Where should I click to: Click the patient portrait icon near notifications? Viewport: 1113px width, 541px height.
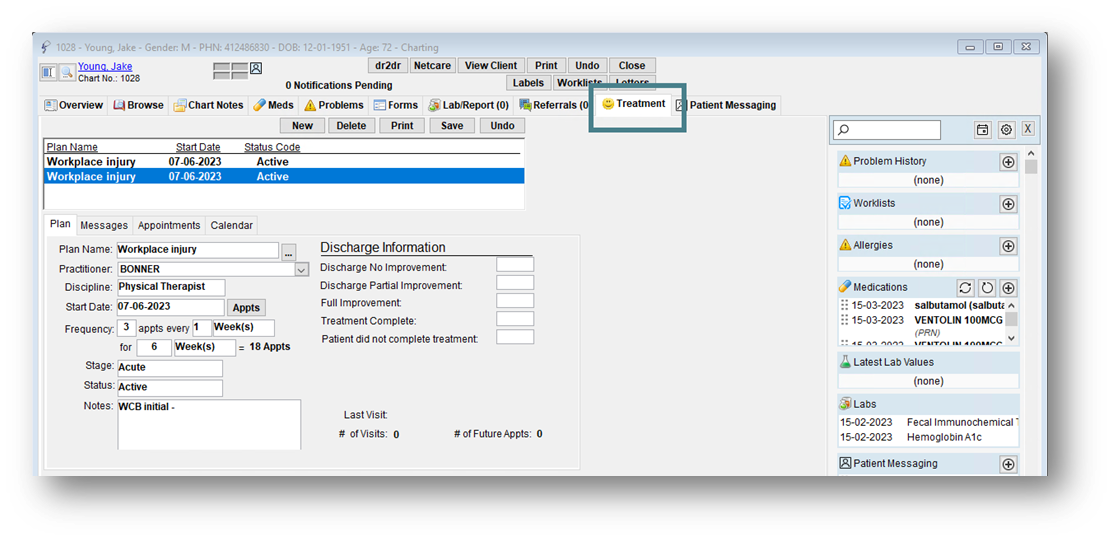click(256, 68)
